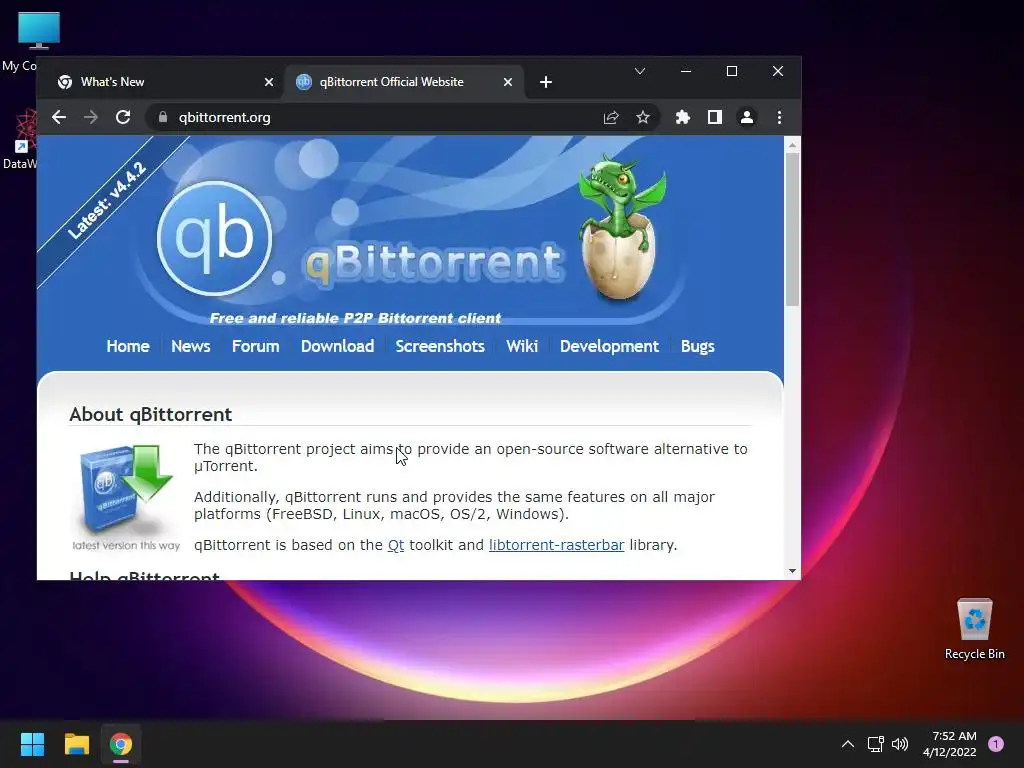
Task: Open Chrome's three-dot menu
Action: click(x=779, y=118)
